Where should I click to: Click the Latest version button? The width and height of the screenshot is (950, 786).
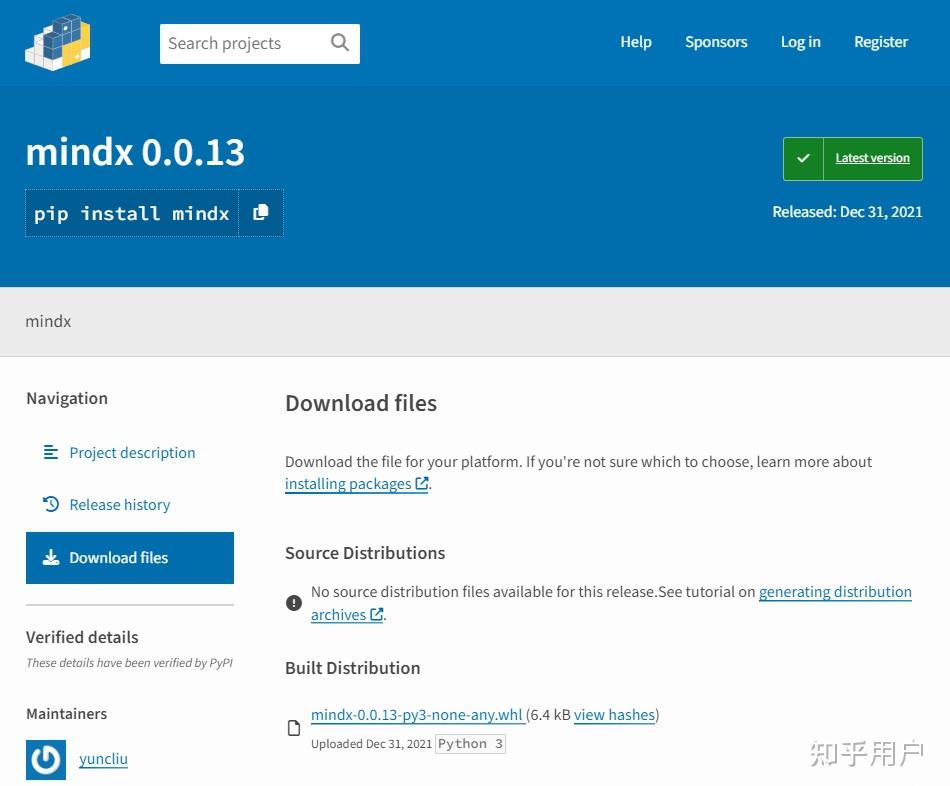pos(852,159)
